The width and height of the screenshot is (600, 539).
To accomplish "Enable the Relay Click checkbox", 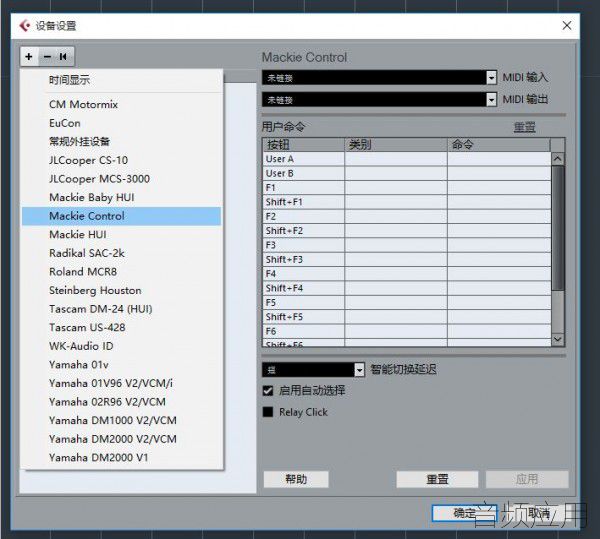I will pos(268,412).
